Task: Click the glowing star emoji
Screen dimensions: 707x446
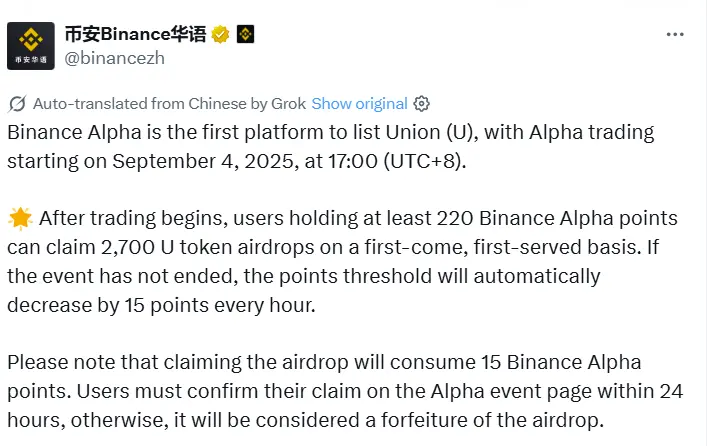Action: [18, 219]
